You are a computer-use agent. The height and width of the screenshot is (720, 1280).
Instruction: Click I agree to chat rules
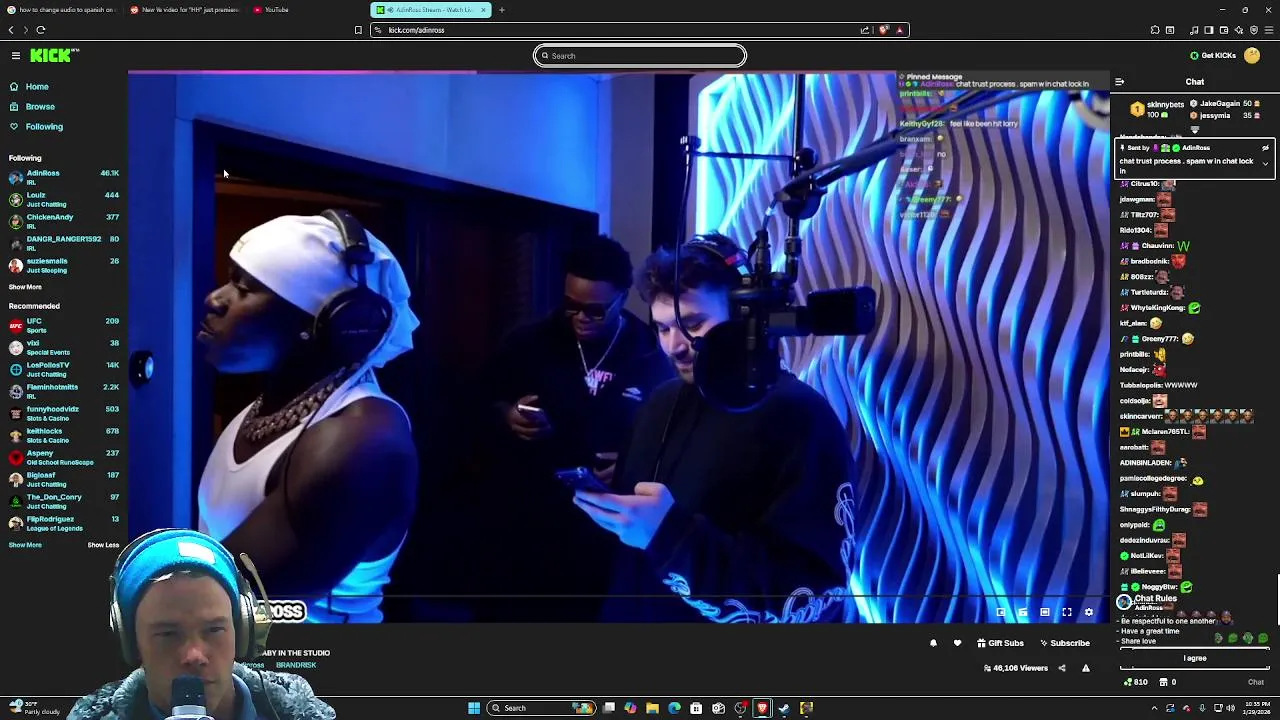tap(1195, 658)
